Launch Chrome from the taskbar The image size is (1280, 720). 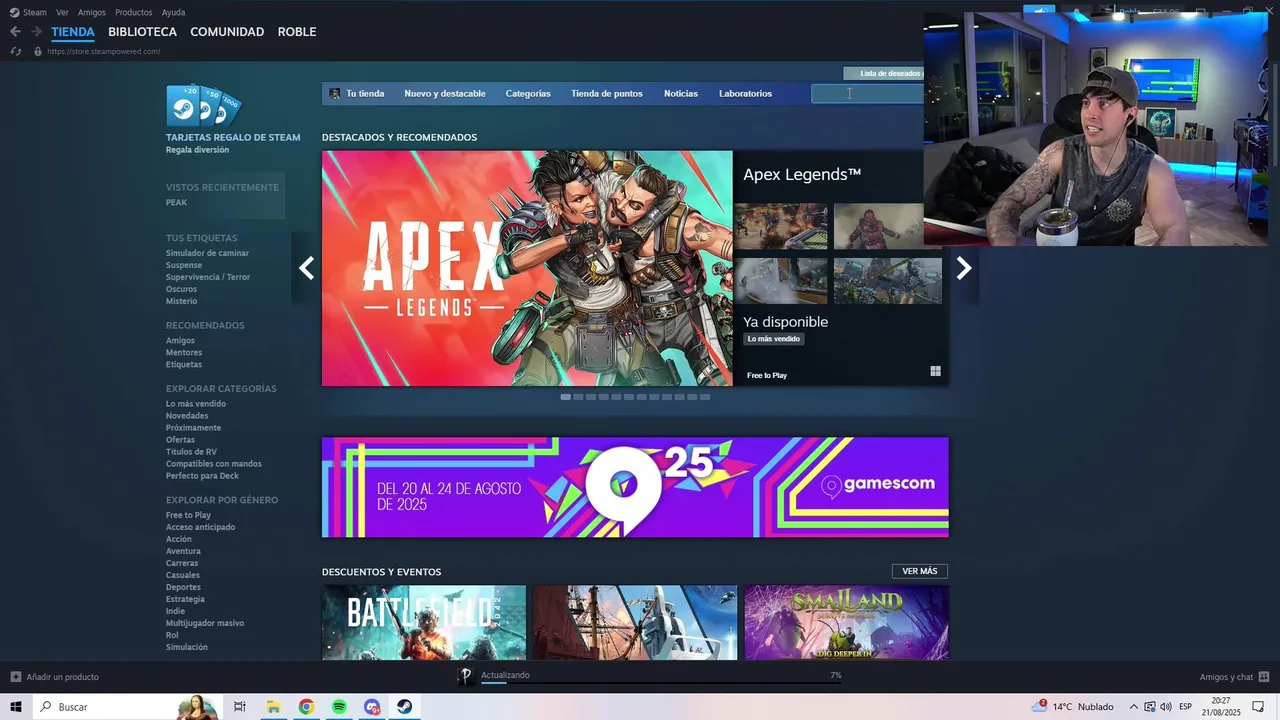306,707
